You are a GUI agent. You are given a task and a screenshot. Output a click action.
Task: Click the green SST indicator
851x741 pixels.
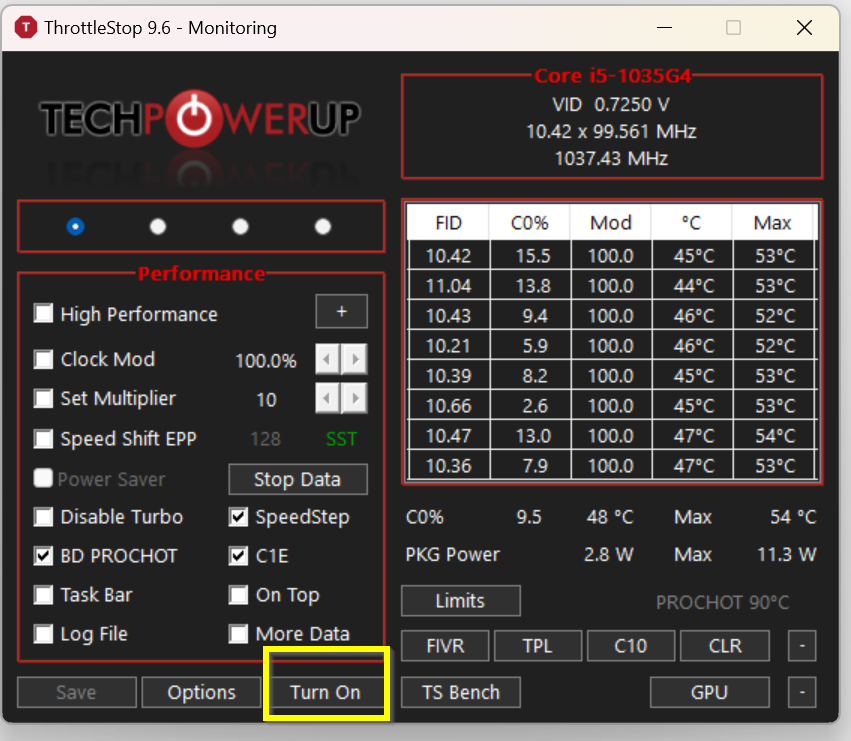(x=341, y=439)
